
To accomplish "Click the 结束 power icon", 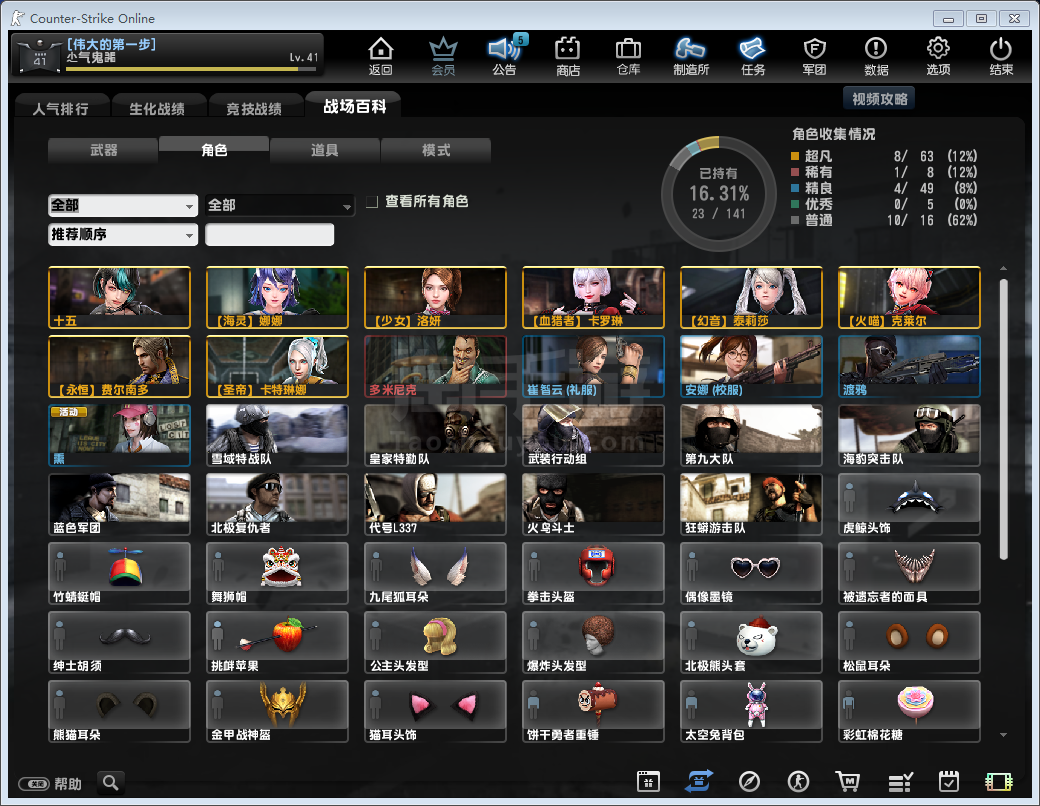I will pos(1000,56).
